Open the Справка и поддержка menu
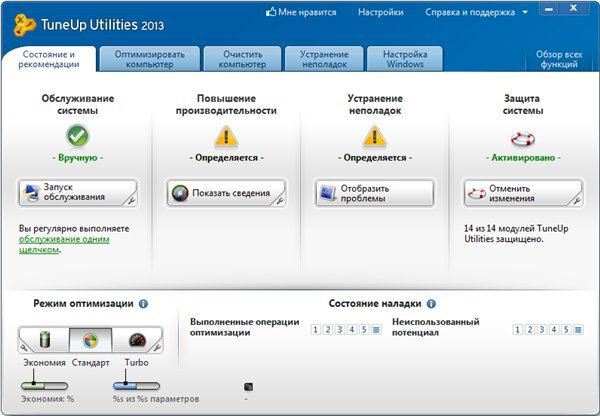Image resolution: width=600 pixels, height=416 pixels. coord(470,12)
